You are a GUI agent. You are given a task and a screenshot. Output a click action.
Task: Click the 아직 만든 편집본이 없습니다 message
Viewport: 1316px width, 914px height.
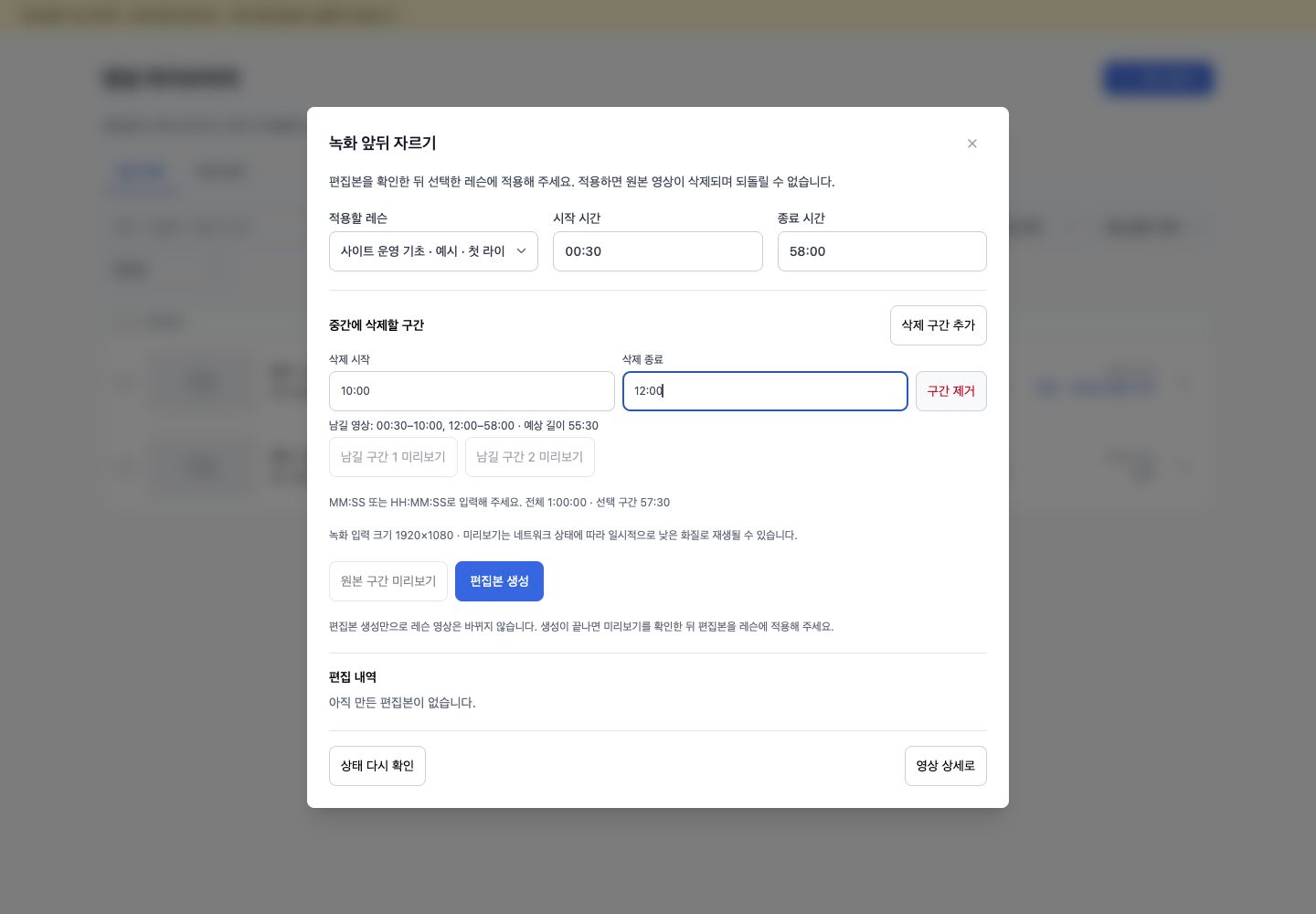tap(402, 703)
